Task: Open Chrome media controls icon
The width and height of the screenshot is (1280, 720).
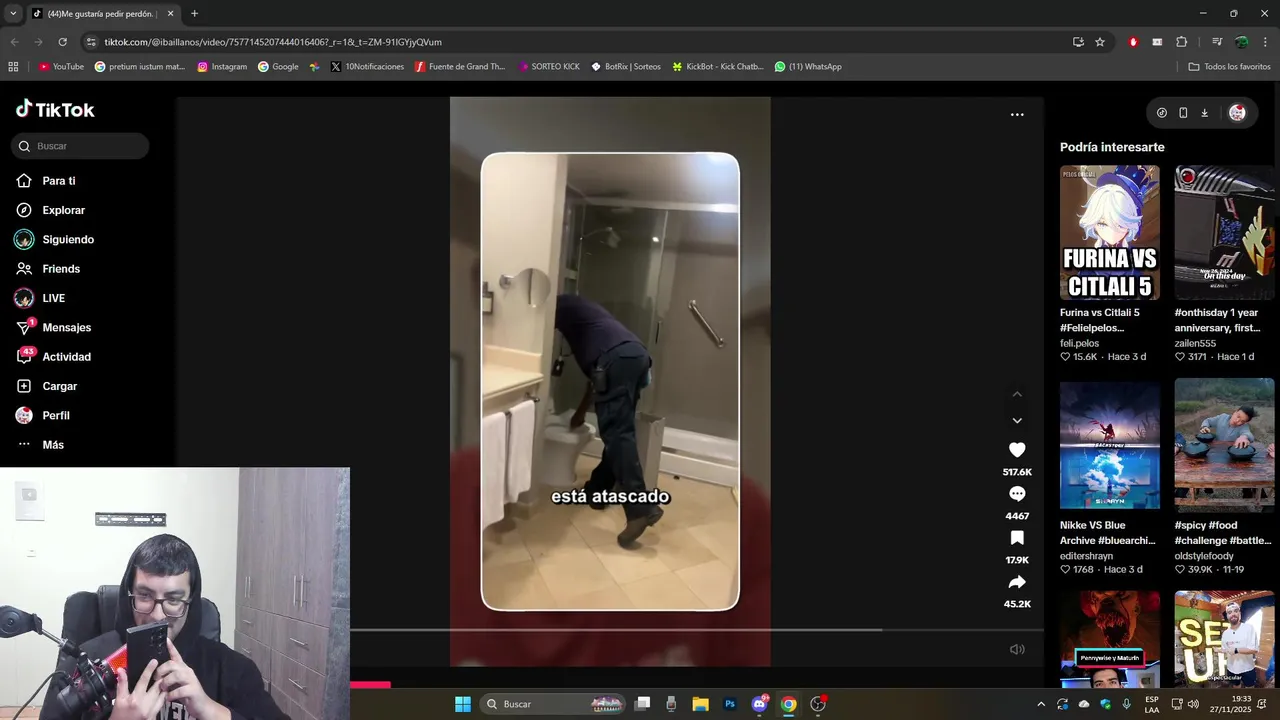Action: [1217, 42]
